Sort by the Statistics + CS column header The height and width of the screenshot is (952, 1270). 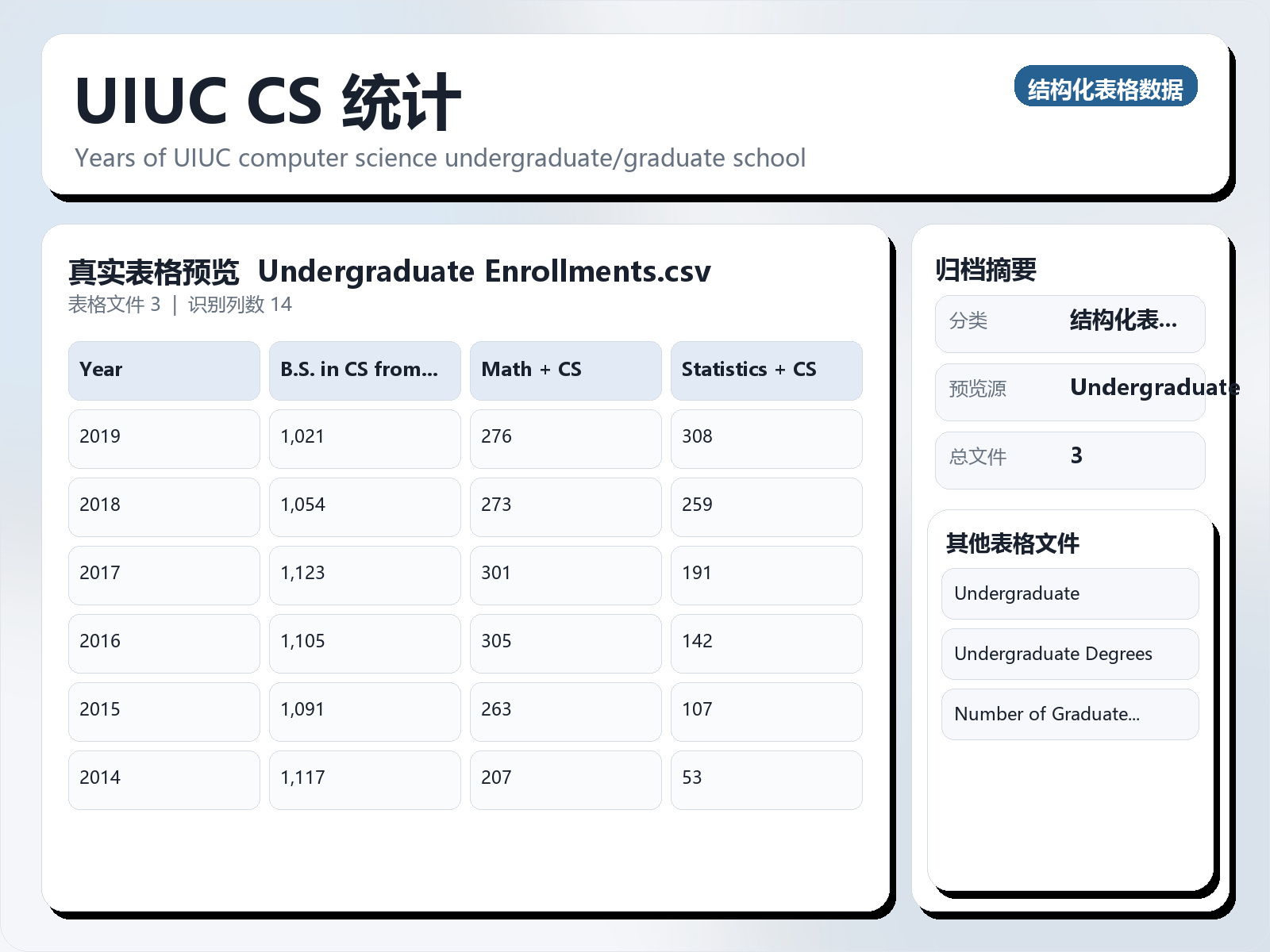point(767,370)
